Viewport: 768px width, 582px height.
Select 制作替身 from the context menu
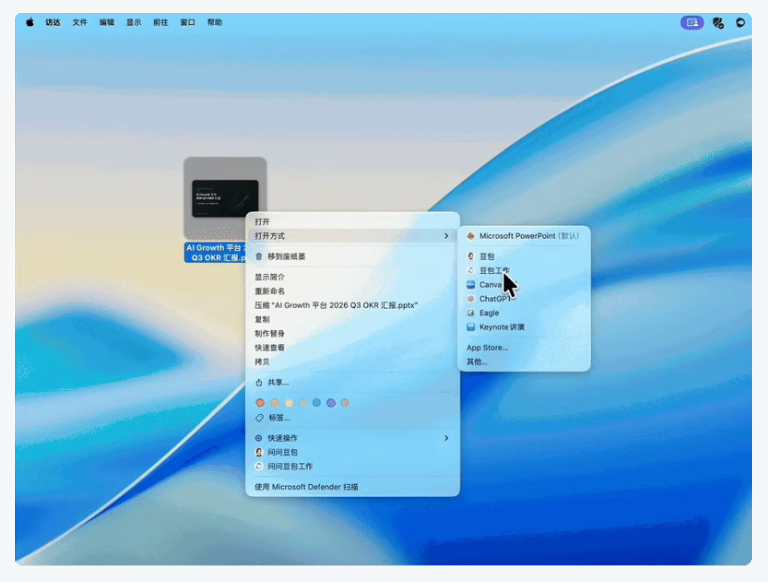click(353, 334)
